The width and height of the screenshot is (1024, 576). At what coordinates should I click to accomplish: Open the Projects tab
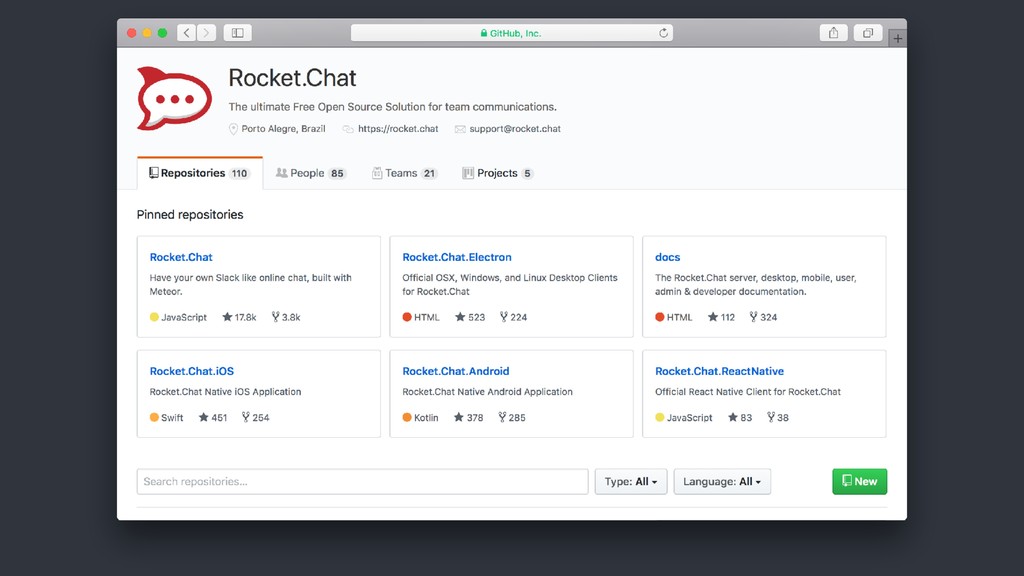click(498, 173)
